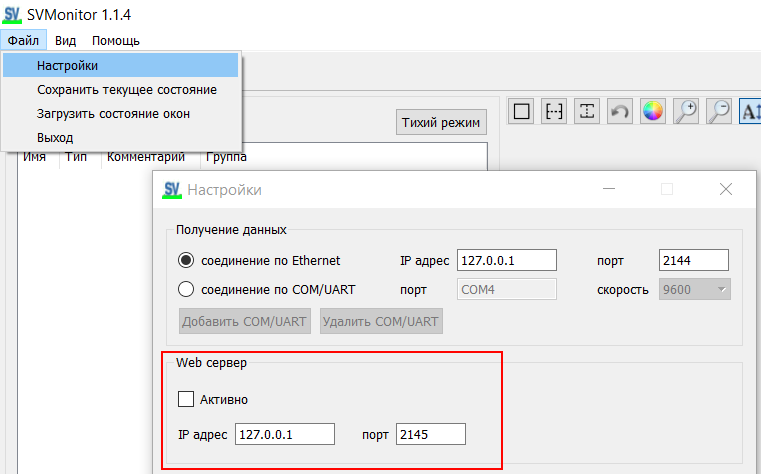Click the Ethernet IP адрес field 127.0.0.1
The image size is (761, 474).
pos(507,261)
